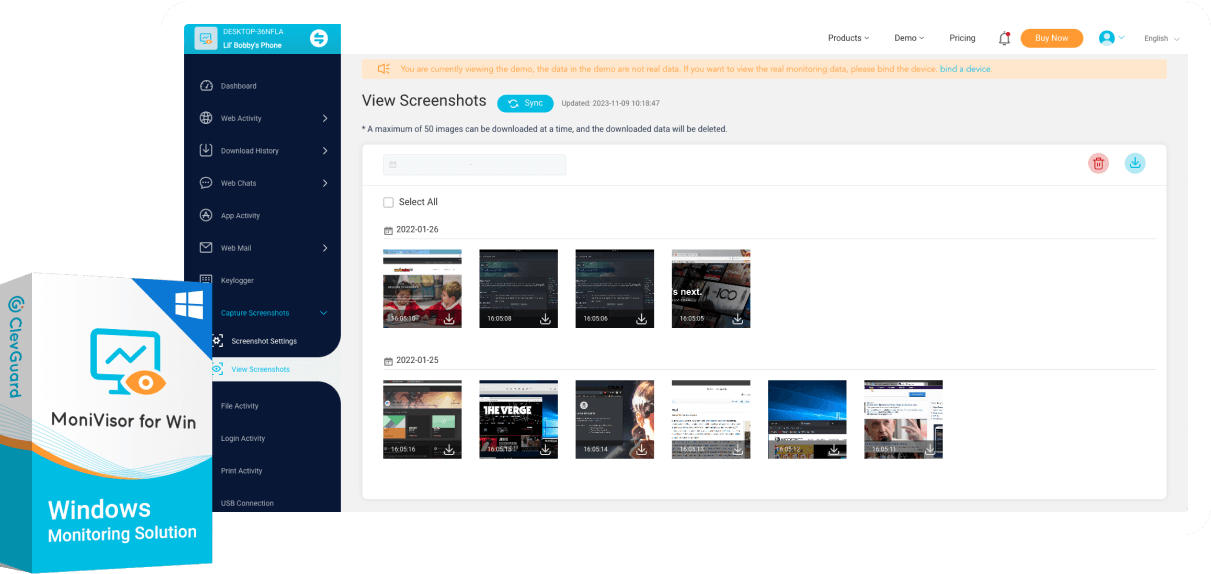This screenshot has height=574, width=1211.
Task: Click the Sync button
Action: coord(525,103)
